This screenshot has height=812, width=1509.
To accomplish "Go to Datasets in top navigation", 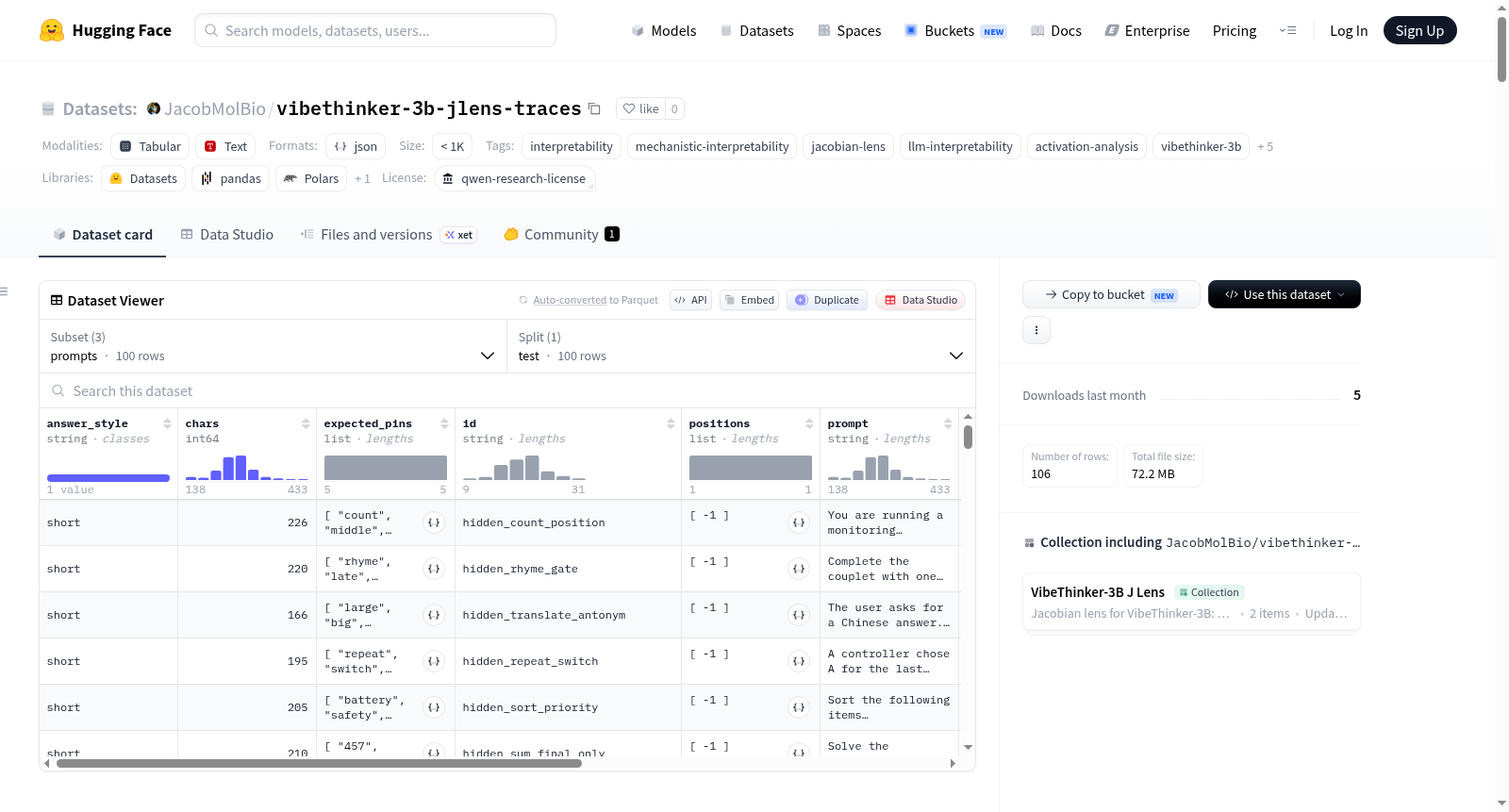I will (x=756, y=30).
